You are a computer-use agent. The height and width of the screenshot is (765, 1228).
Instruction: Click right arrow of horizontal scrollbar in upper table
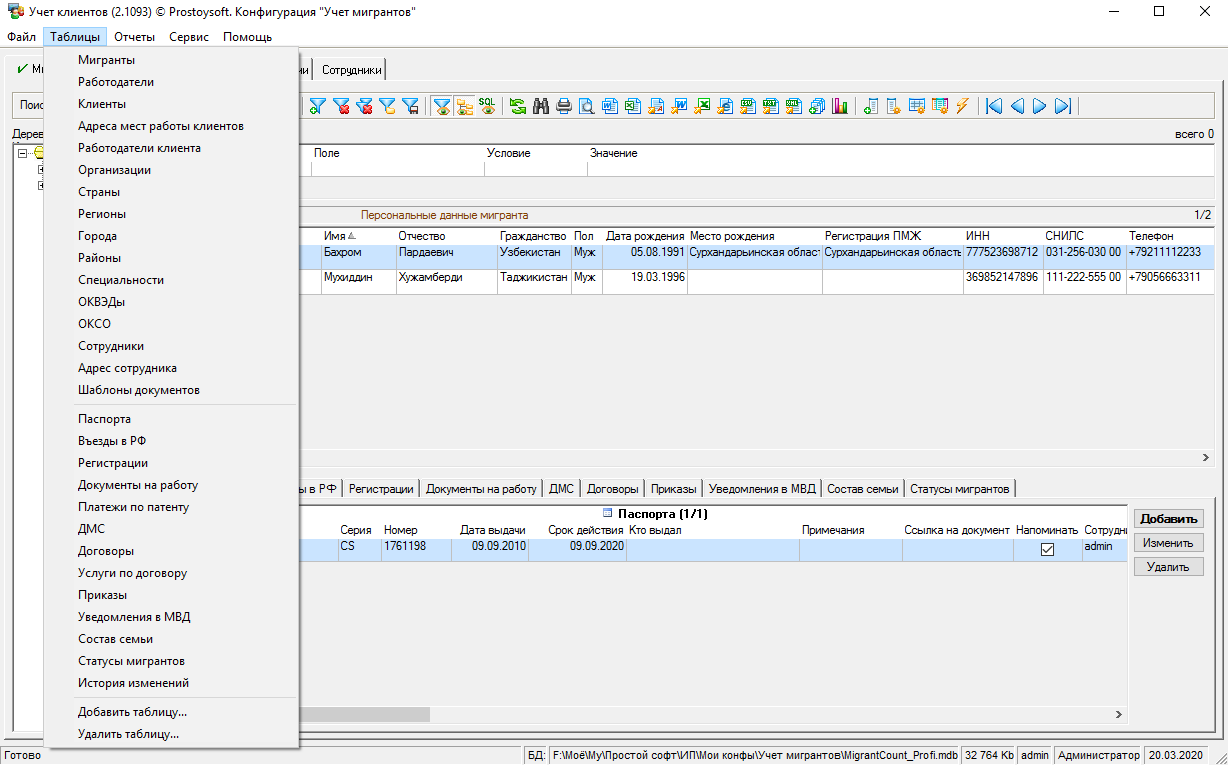click(x=1205, y=457)
